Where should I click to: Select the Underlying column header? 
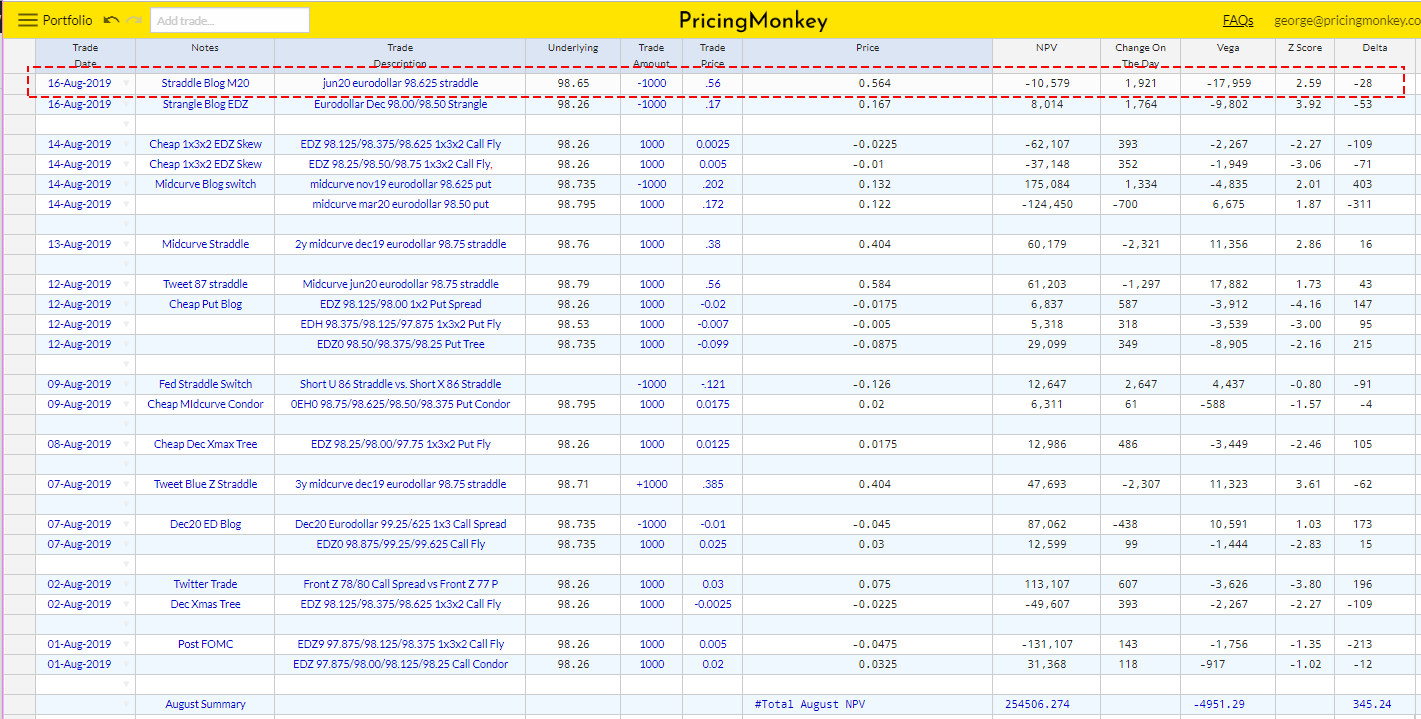[573, 55]
